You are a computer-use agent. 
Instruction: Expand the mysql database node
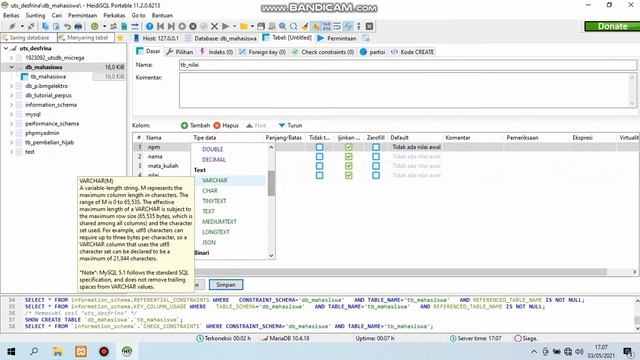click(11, 114)
